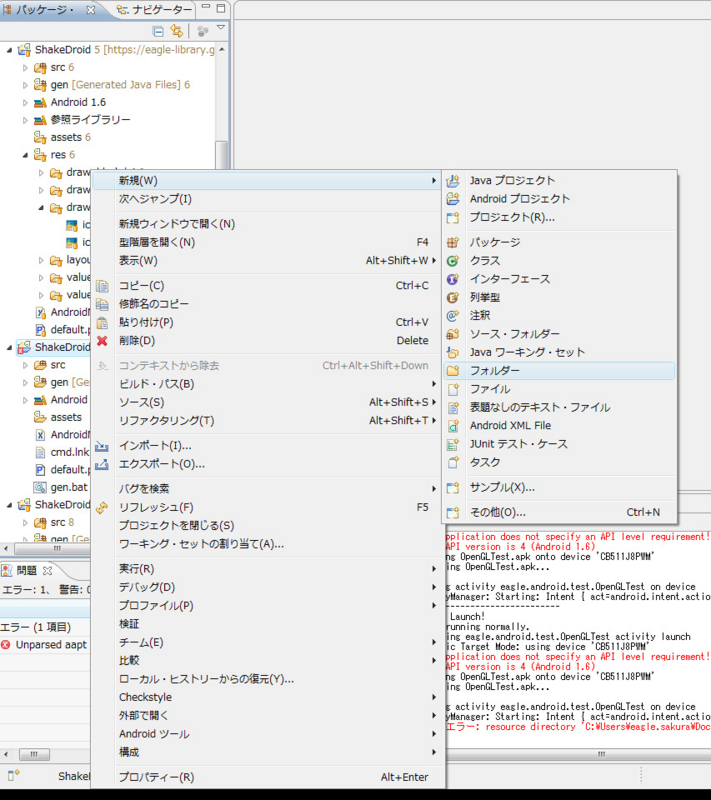Expand the gen Generated Java Files node
The width and height of the screenshot is (711, 800).
(x=25, y=85)
